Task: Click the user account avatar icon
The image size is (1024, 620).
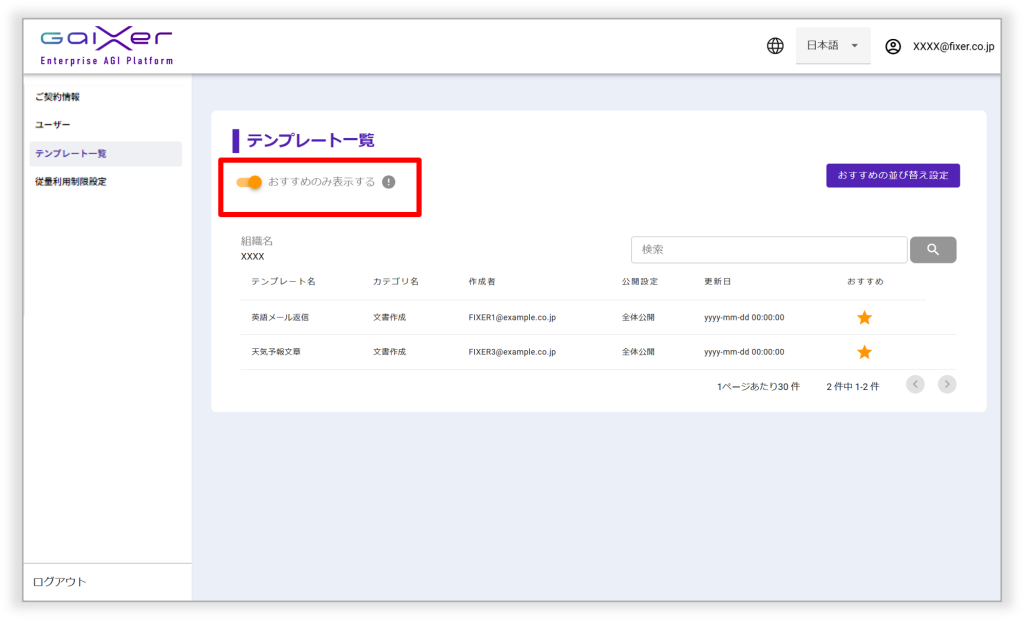Action: click(893, 46)
